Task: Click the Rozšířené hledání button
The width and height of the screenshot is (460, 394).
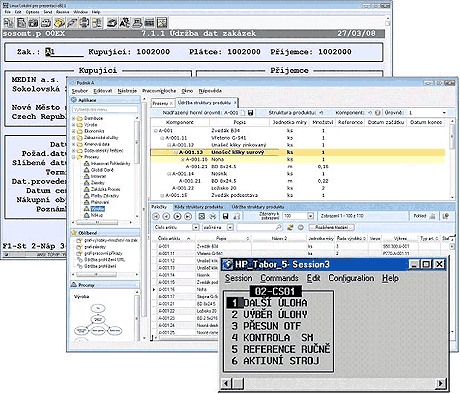Action: pos(331,227)
